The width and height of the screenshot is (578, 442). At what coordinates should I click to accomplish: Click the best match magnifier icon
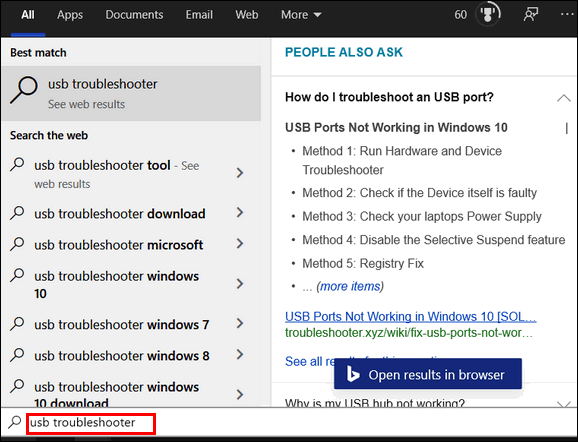pyautogui.click(x=24, y=90)
